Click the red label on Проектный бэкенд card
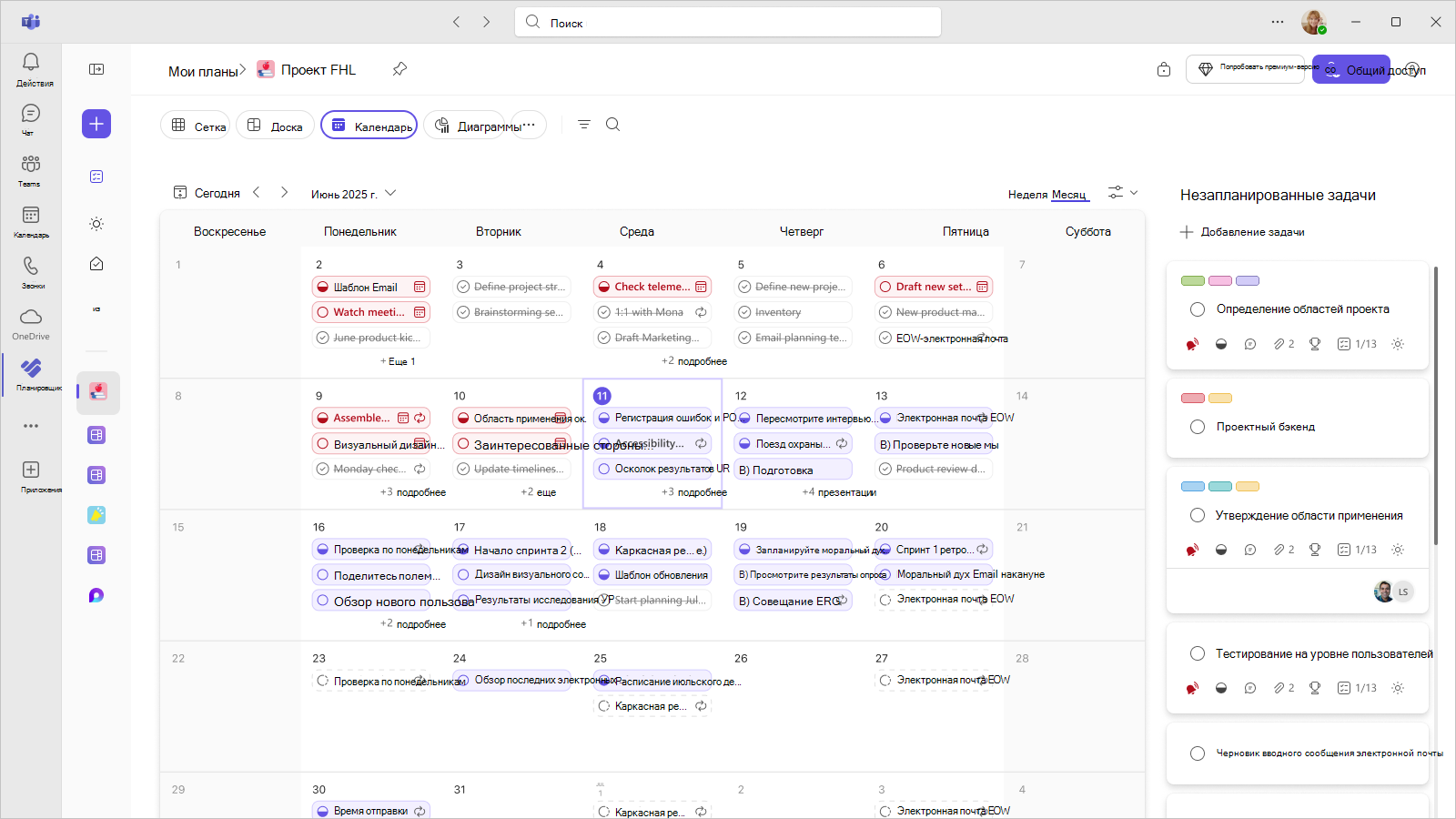The width and height of the screenshot is (1456, 819). (1193, 399)
